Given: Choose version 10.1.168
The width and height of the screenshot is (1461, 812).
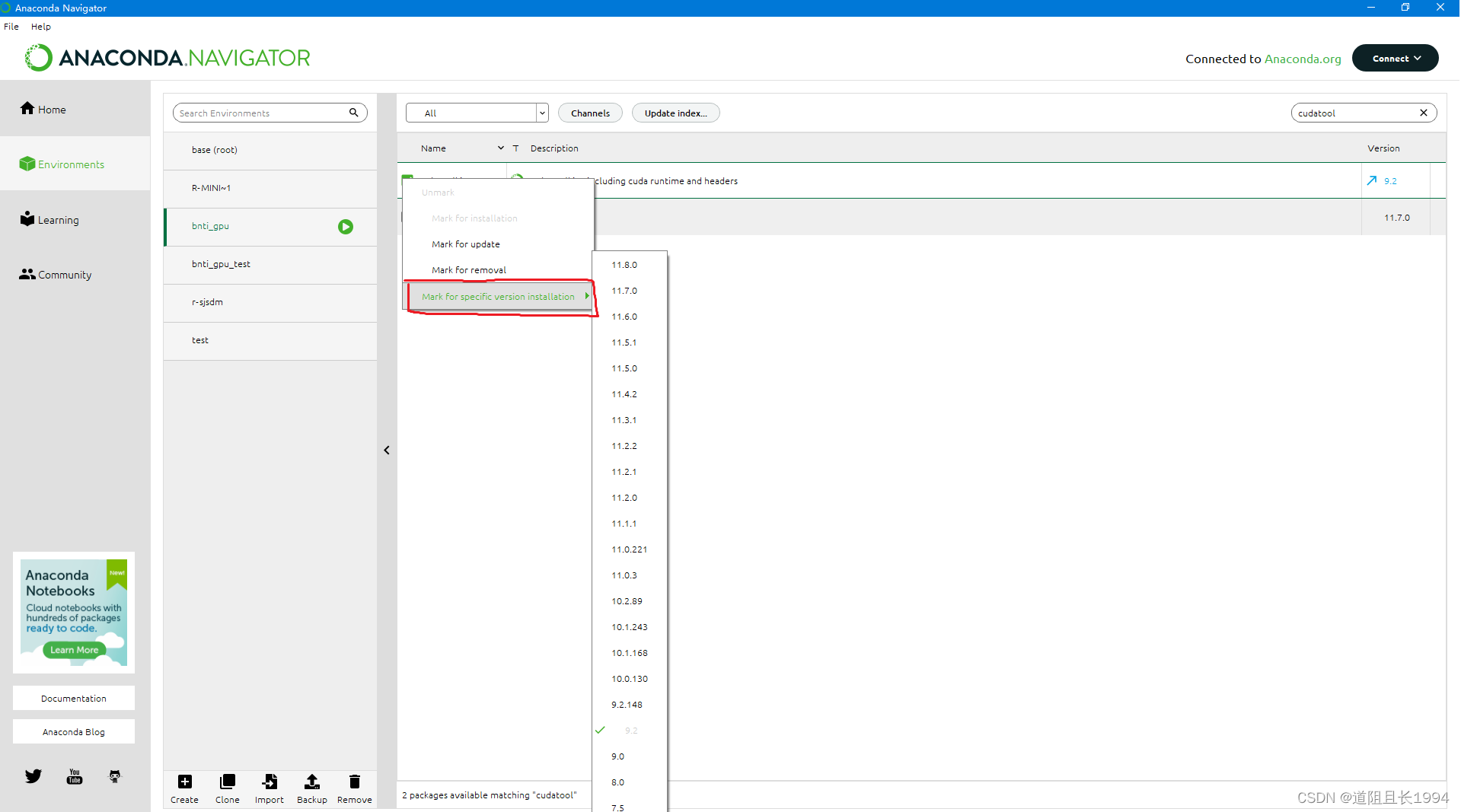Looking at the screenshot, I should coord(630,652).
